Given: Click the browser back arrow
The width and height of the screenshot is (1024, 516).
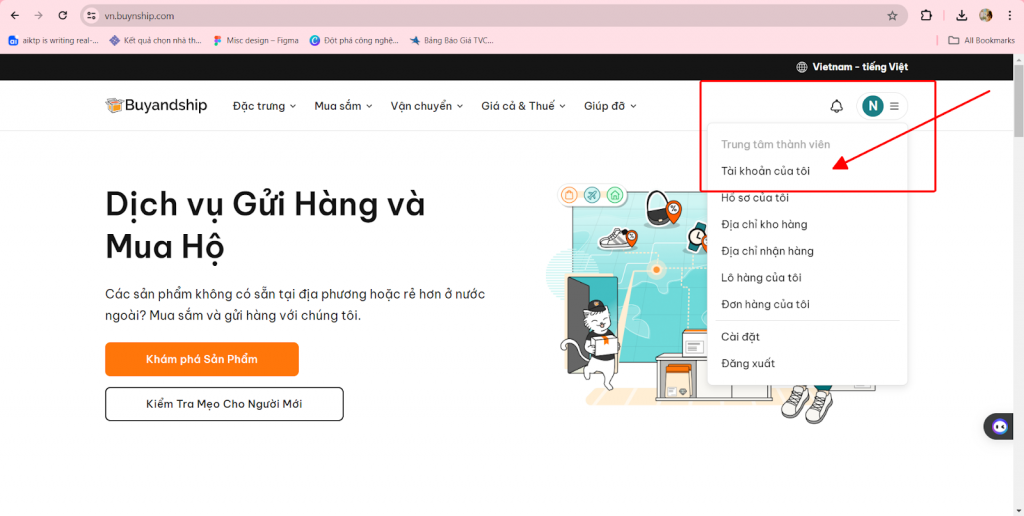Looking at the screenshot, I should pos(15,16).
